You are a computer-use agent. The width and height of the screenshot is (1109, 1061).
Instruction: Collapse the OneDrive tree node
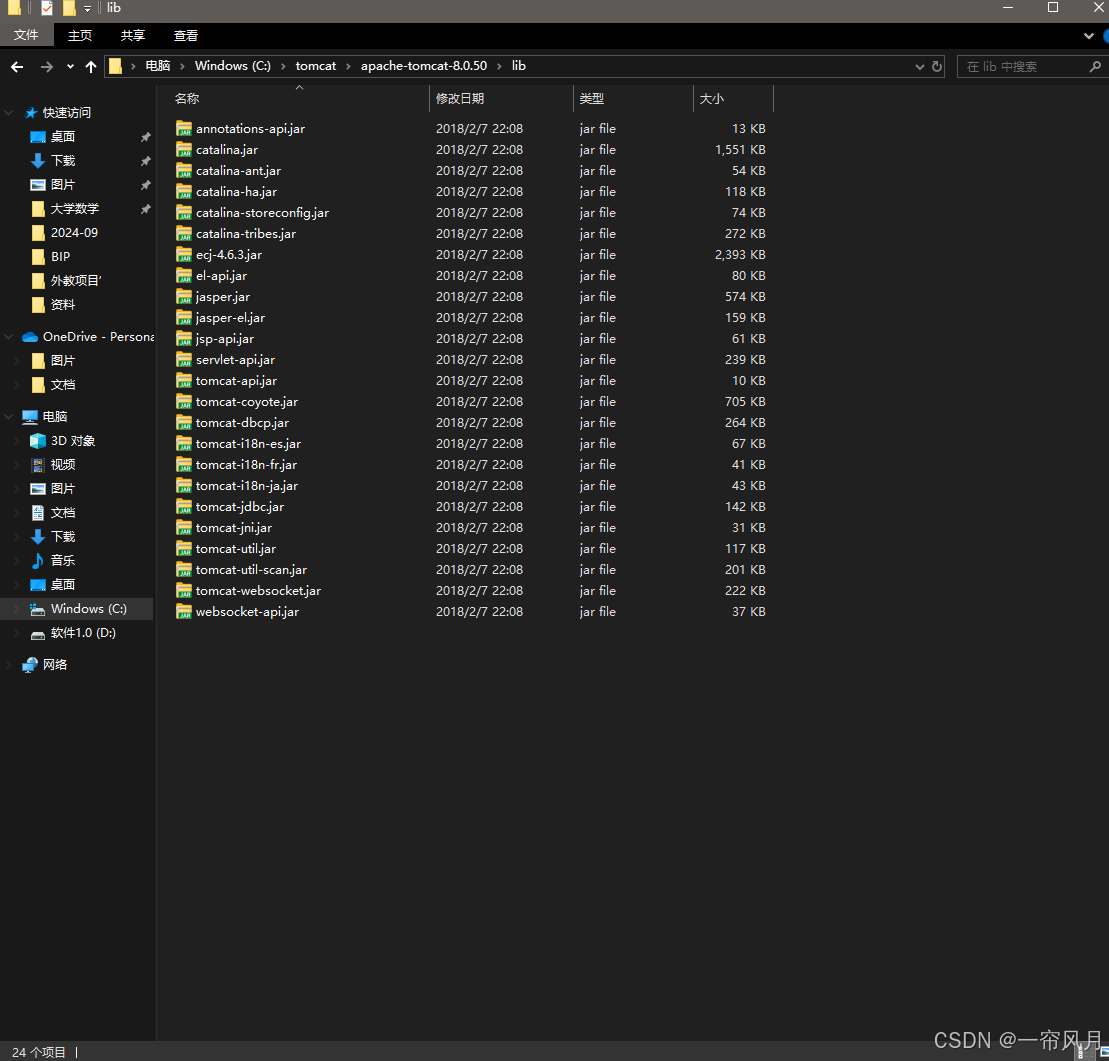(9, 337)
